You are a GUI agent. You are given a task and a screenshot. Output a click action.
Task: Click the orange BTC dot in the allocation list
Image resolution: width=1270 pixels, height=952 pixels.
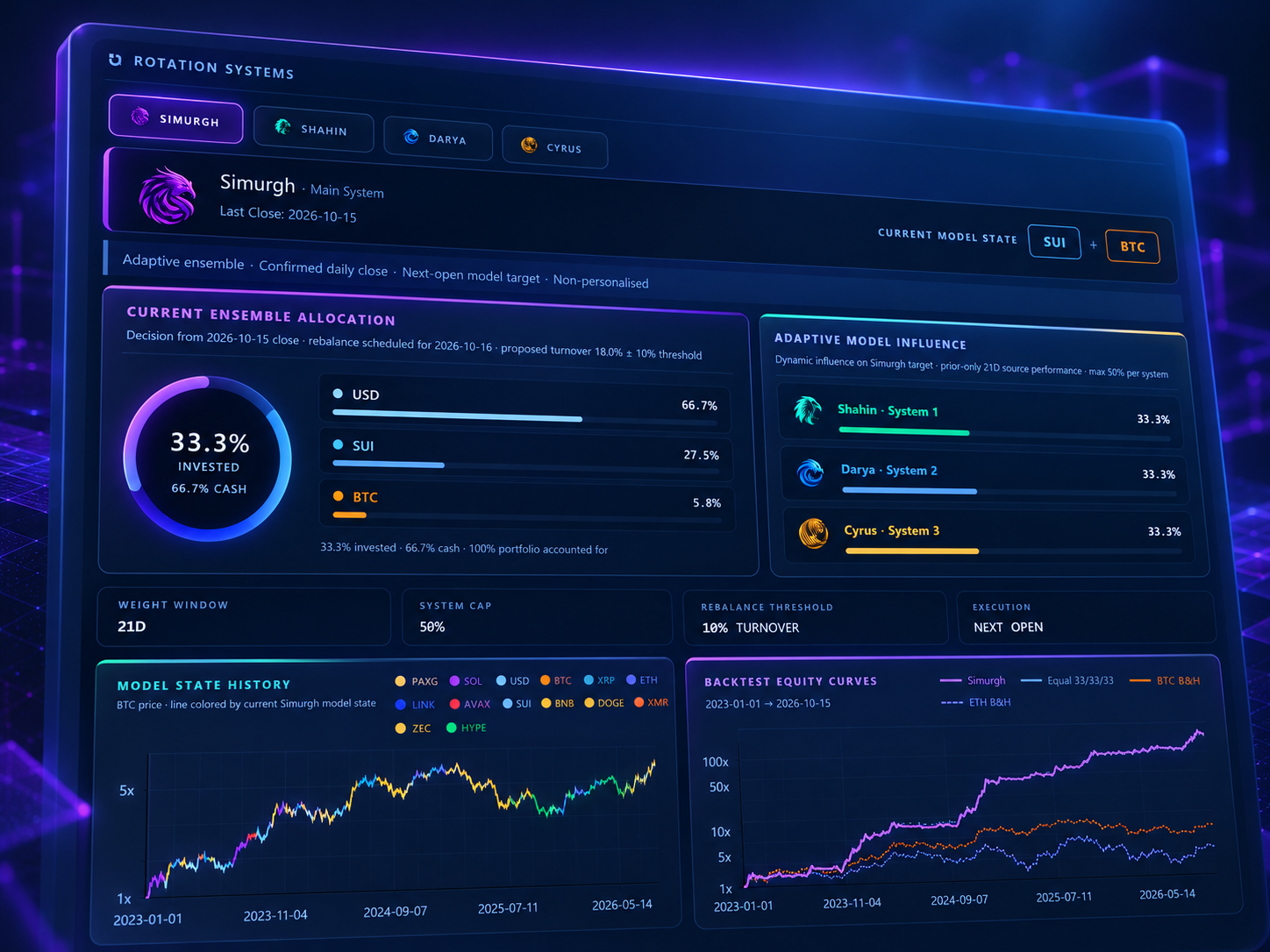[x=339, y=496]
